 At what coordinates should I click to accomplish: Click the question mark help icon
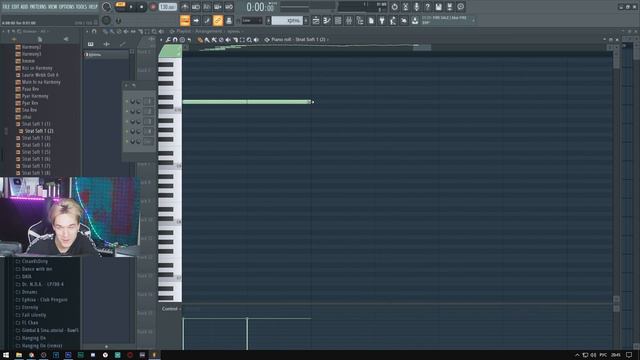tap(427, 7)
